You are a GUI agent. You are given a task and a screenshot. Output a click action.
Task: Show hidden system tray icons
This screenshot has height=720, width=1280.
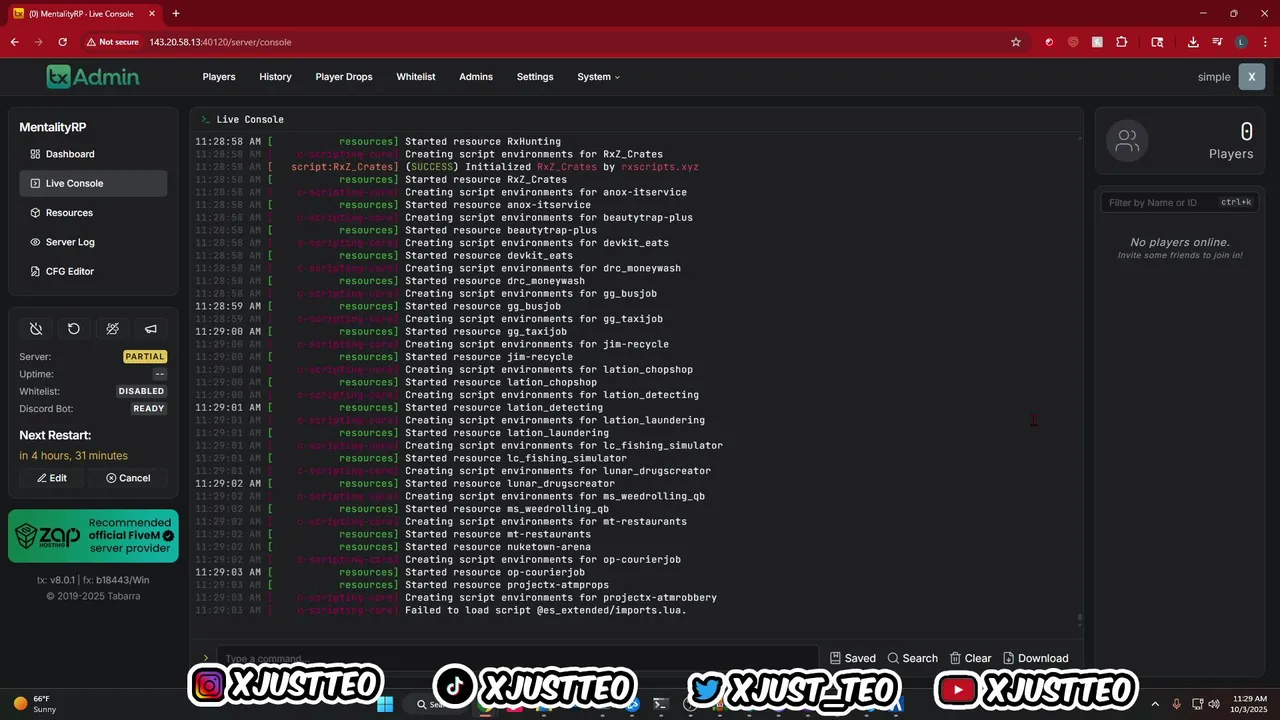coord(1155,704)
